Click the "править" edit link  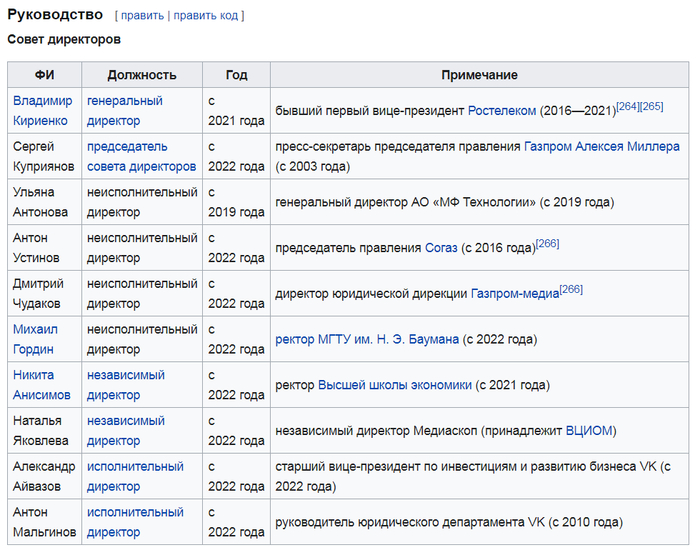point(142,16)
